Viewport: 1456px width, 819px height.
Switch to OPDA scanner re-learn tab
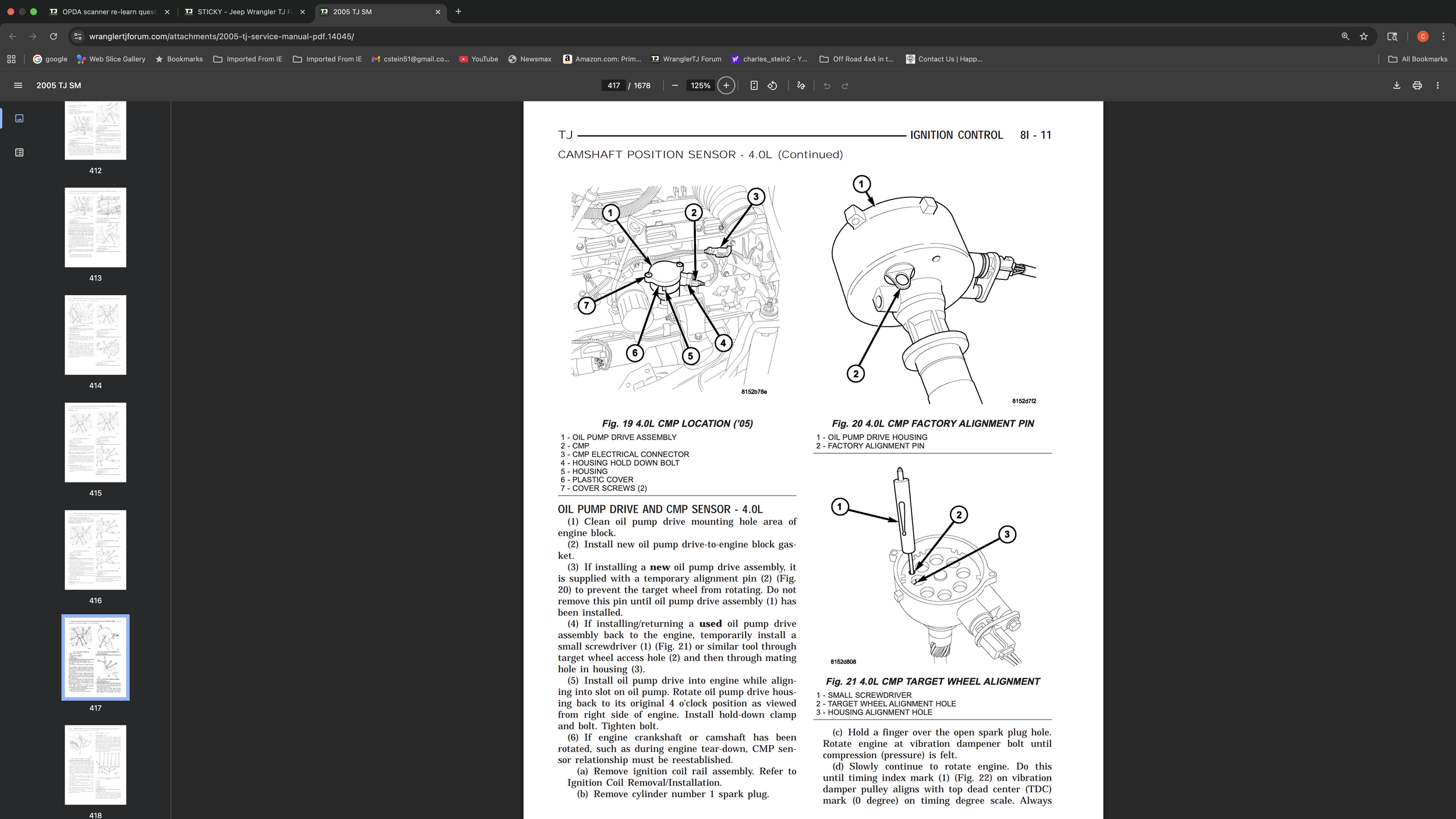pos(109,12)
